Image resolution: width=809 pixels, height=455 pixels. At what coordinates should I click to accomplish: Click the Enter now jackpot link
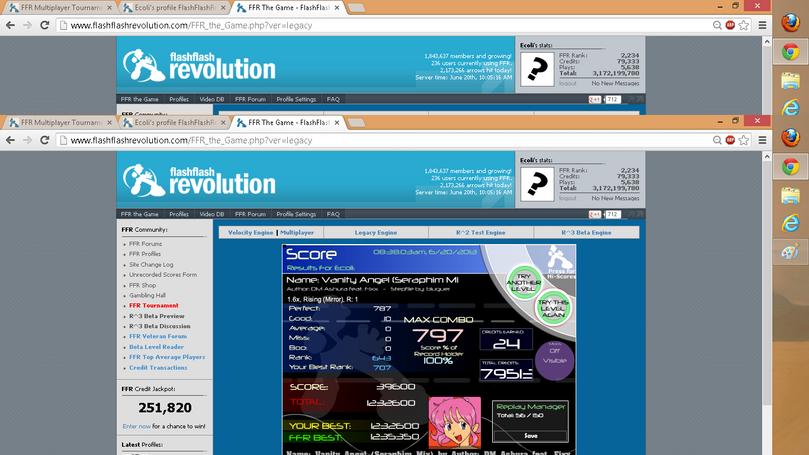(x=136, y=426)
